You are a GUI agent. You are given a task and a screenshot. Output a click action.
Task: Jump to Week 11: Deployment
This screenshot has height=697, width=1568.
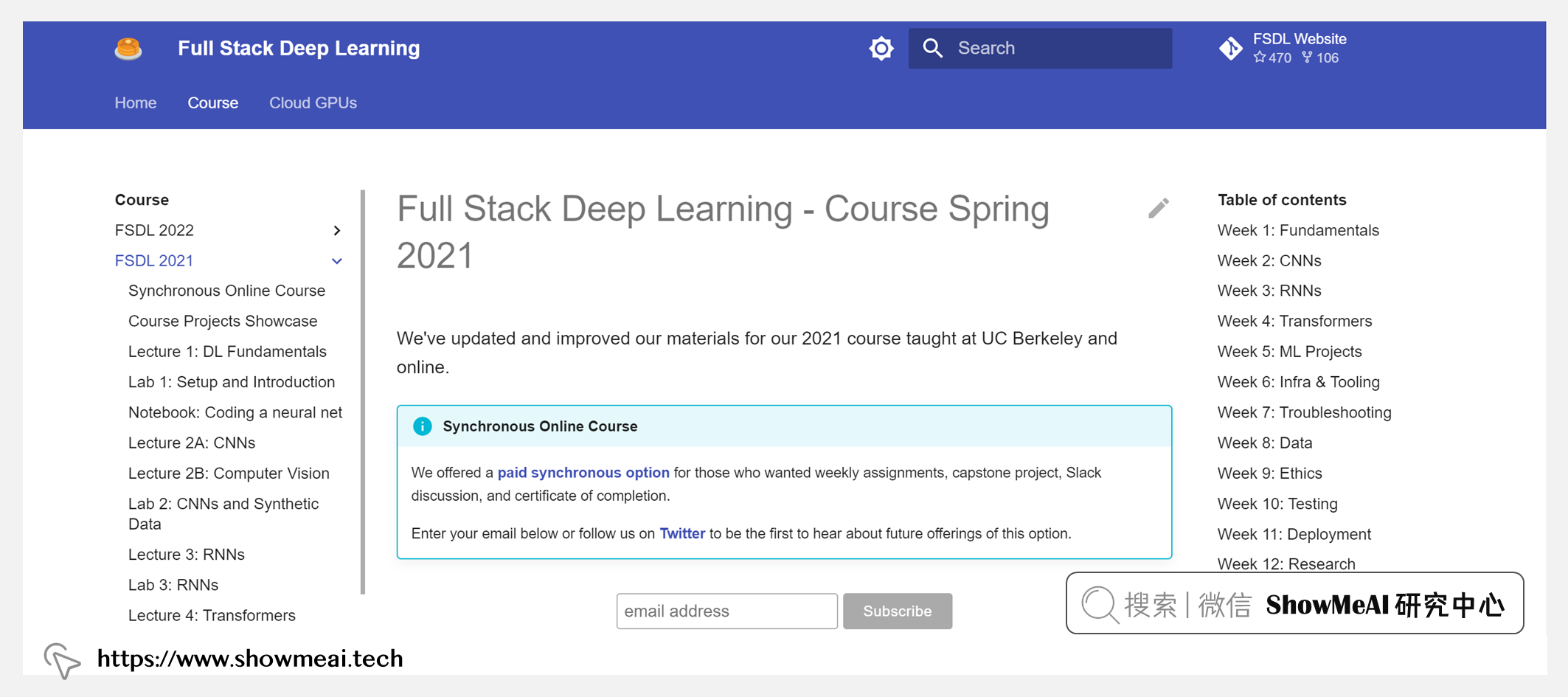coord(1294,534)
